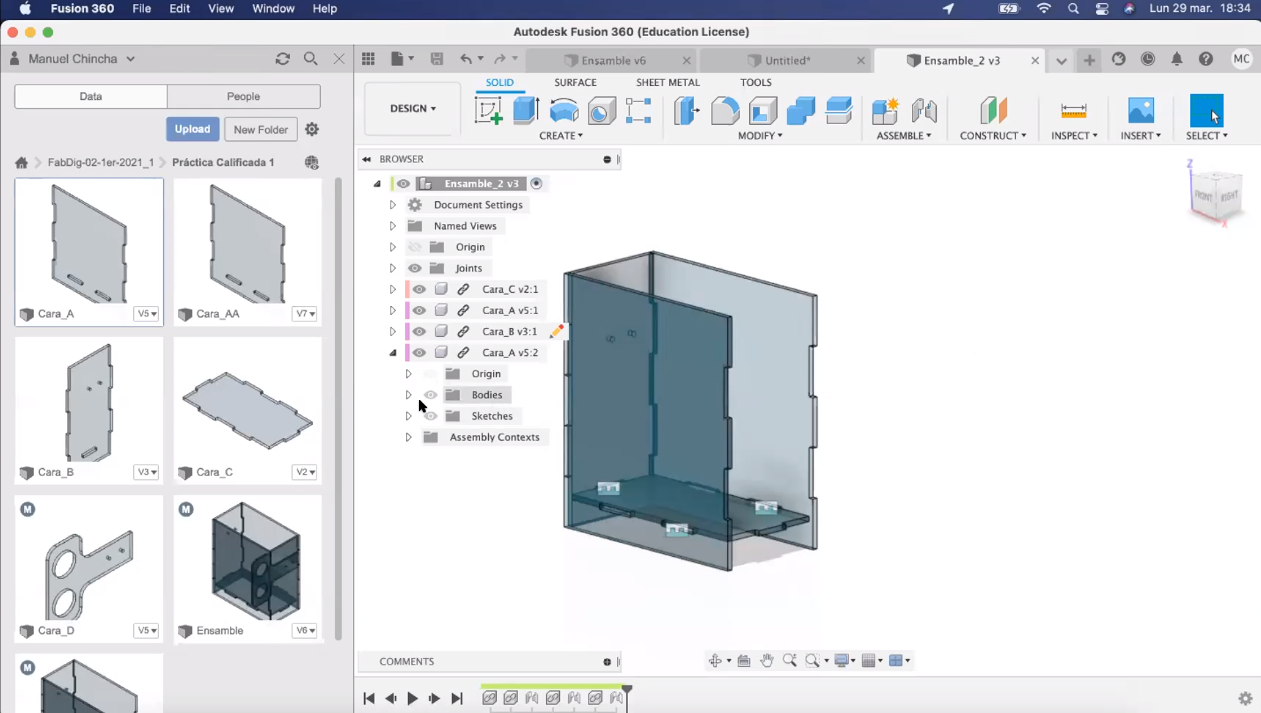The width and height of the screenshot is (1261, 713).
Task: Open Grid and Snaps settings
Action: point(870,661)
